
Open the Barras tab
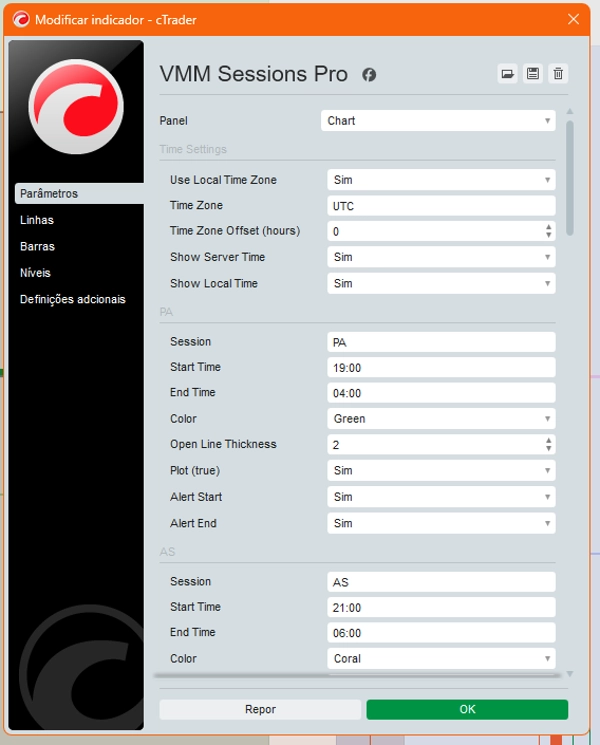point(37,247)
